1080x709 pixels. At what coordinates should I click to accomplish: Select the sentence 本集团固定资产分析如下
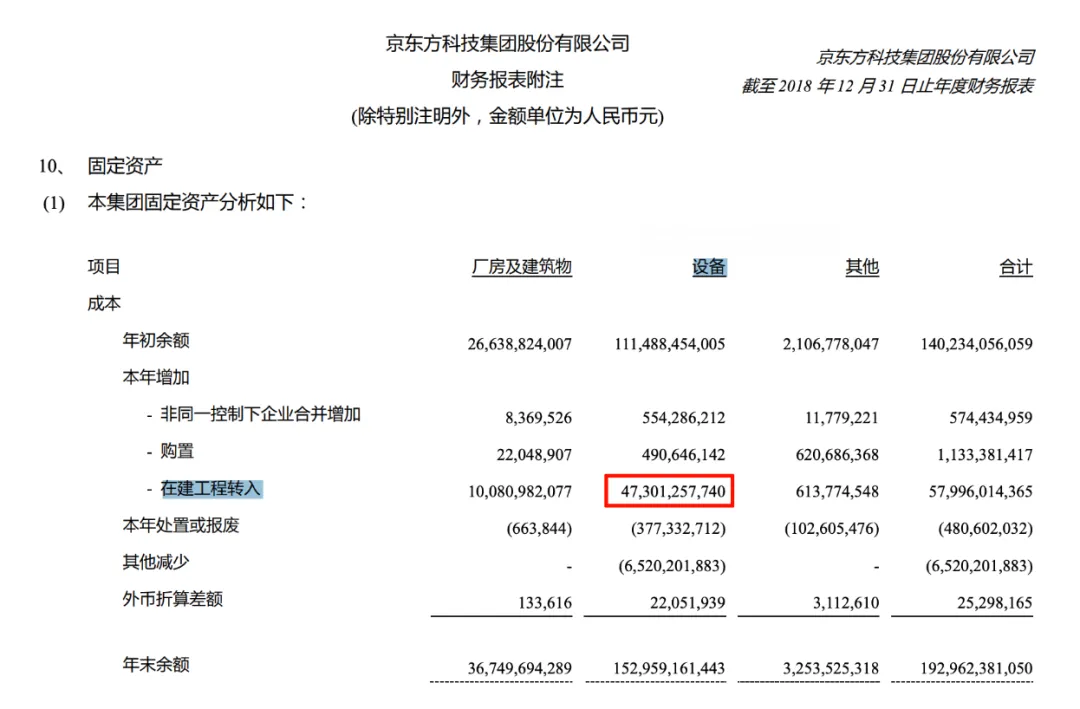tap(191, 202)
